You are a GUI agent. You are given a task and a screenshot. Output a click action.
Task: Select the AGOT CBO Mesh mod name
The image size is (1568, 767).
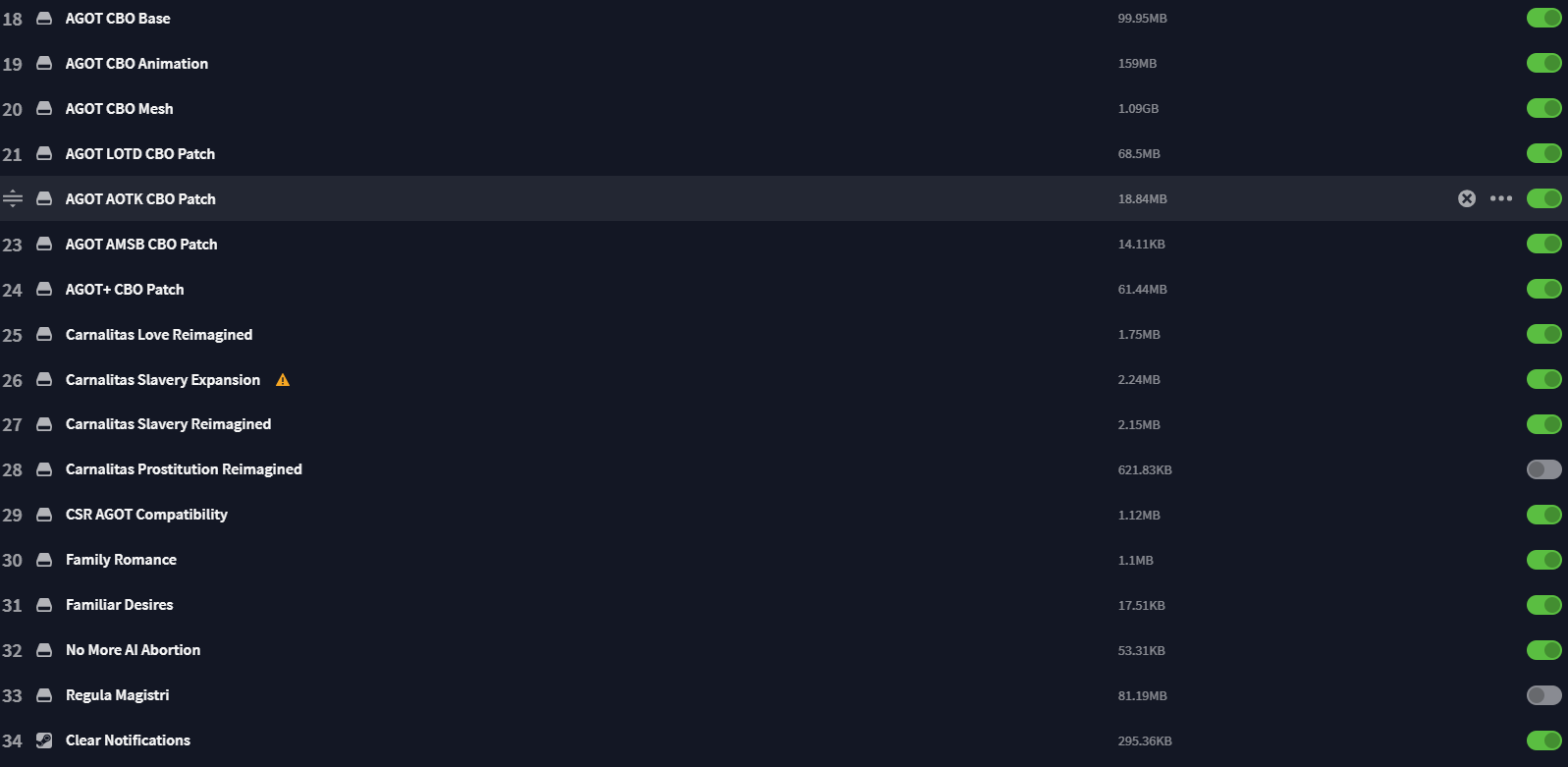(x=119, y=109)
